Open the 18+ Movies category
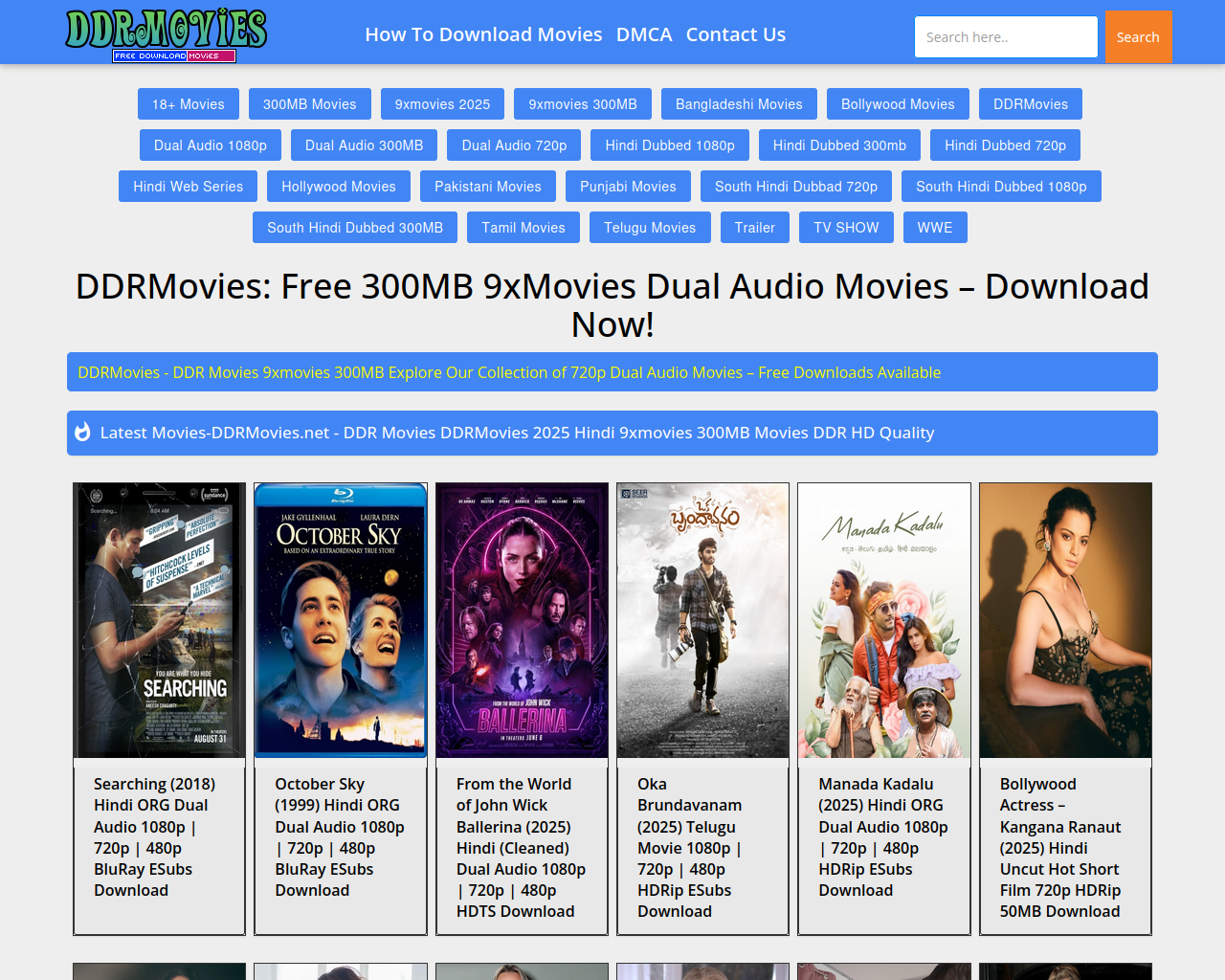This screenshot has width=1225, height=980. [189, 104]
